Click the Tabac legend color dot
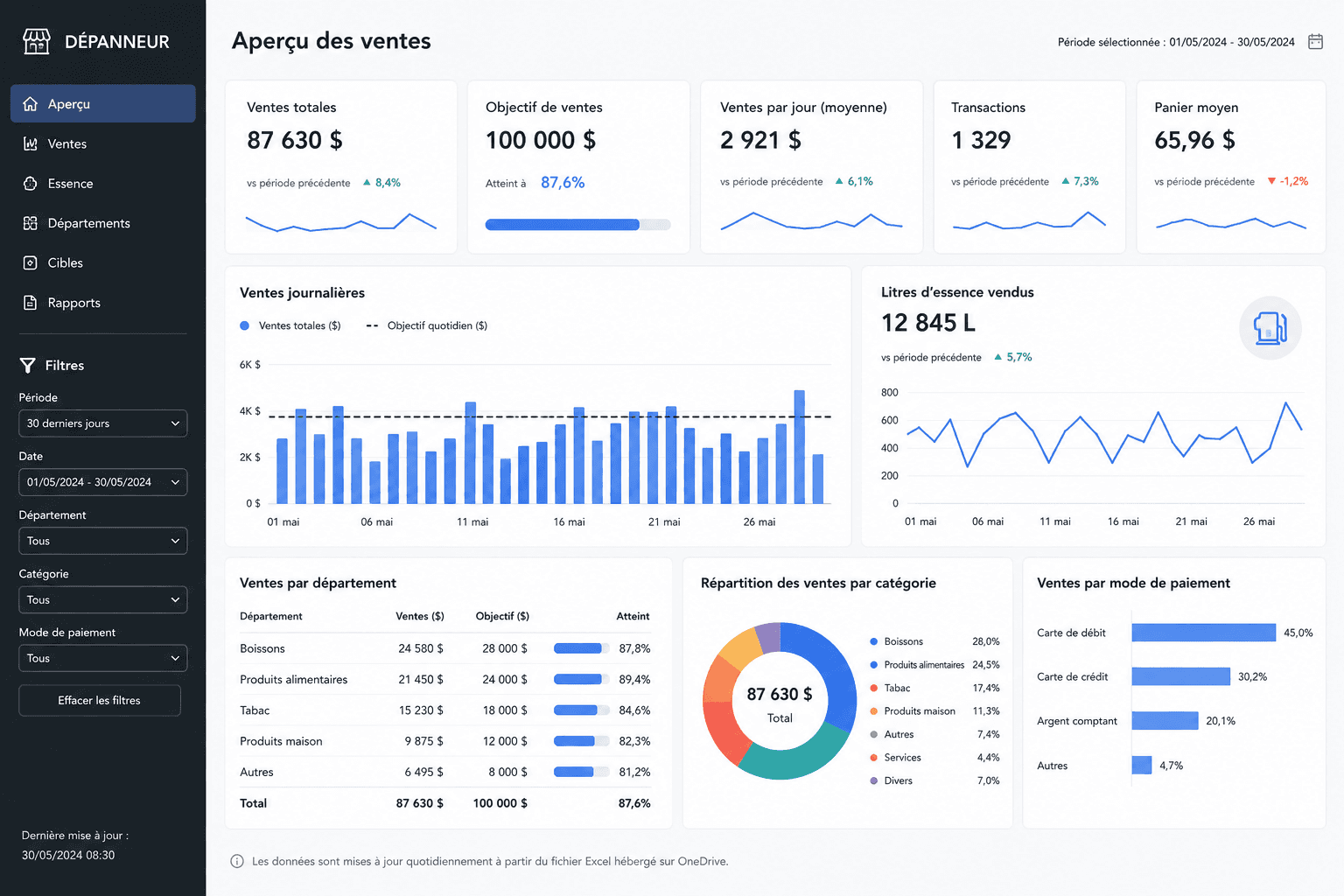This screenshot has width=1344, height=896. click(x=874, y=688)
